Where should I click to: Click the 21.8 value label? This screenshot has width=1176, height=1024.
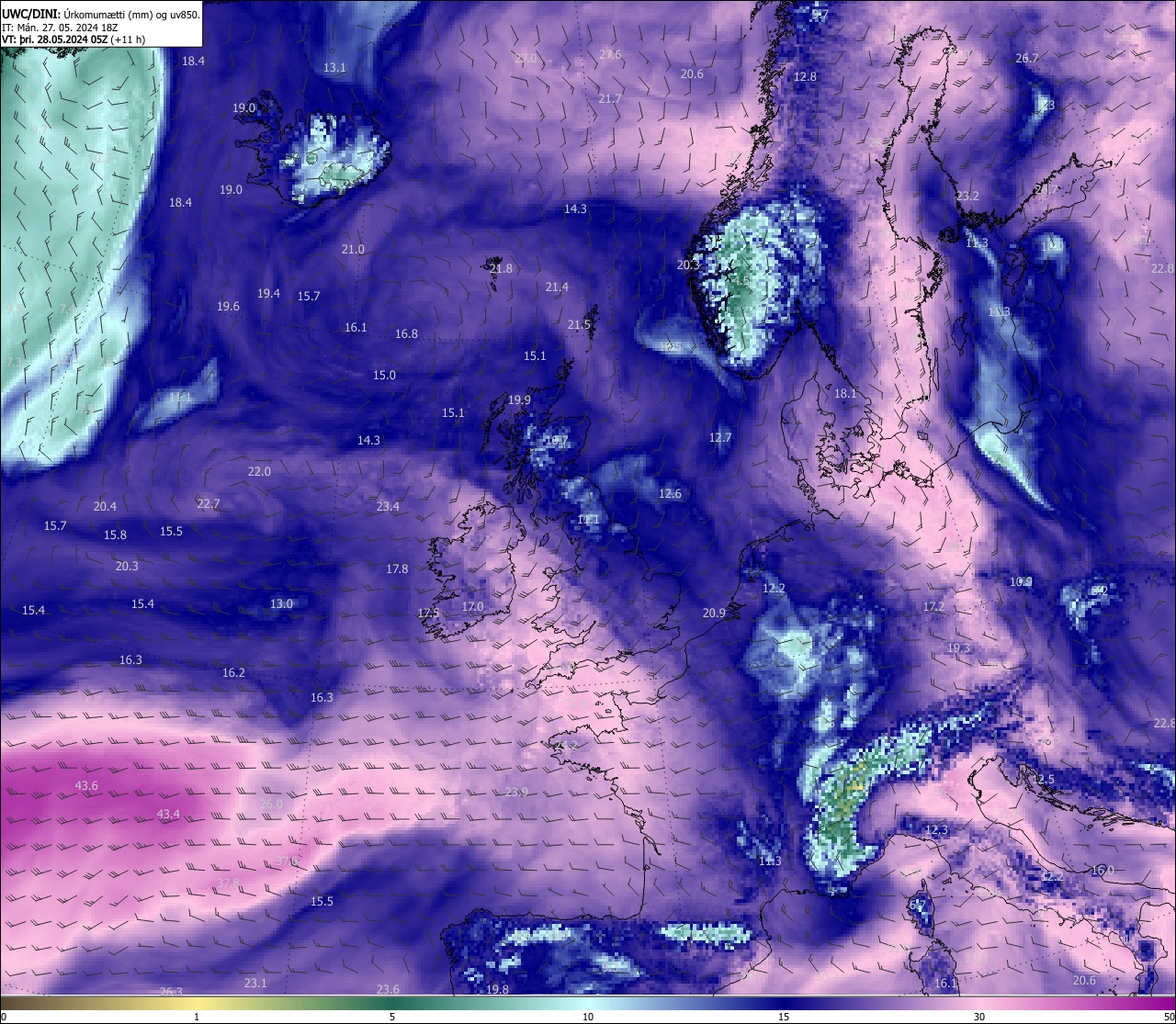click(x=501, y=269)
